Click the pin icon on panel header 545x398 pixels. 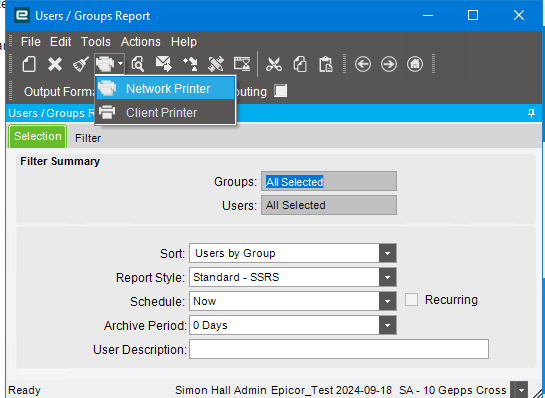531,113
